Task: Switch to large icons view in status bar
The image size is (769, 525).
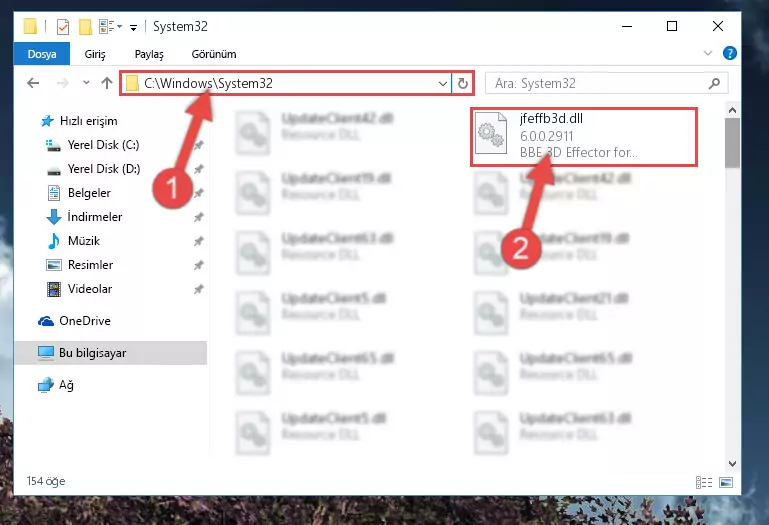Action: pos(726,482)
